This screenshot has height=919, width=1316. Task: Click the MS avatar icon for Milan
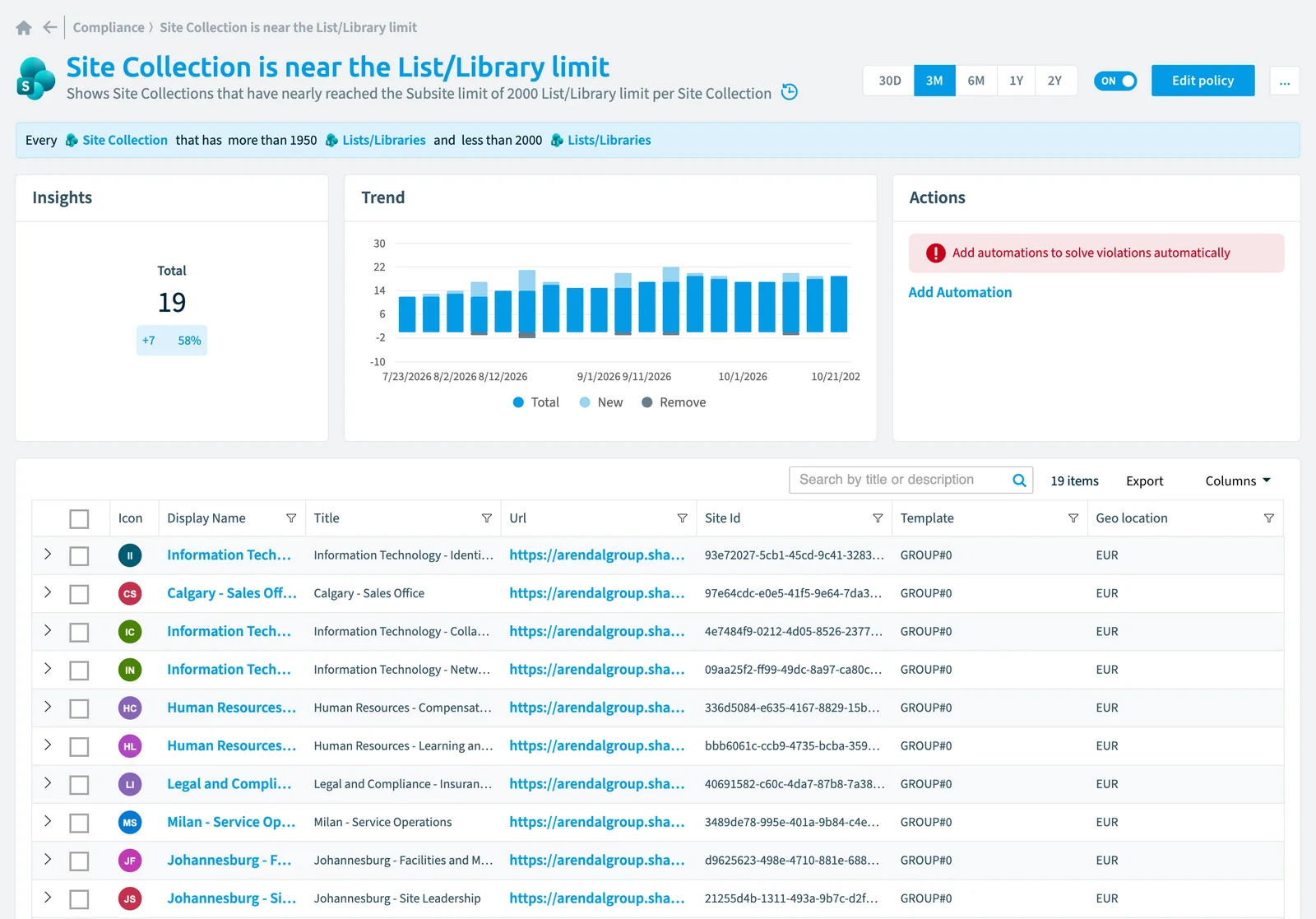point(130,822)
